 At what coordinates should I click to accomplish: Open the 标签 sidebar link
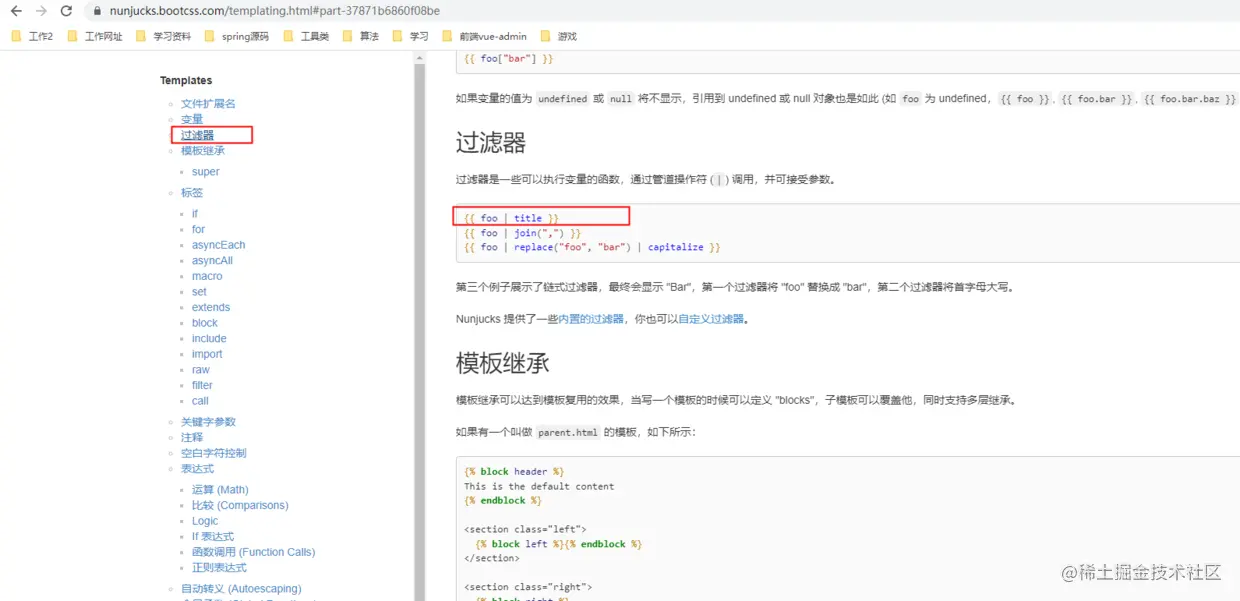[192, 193]
